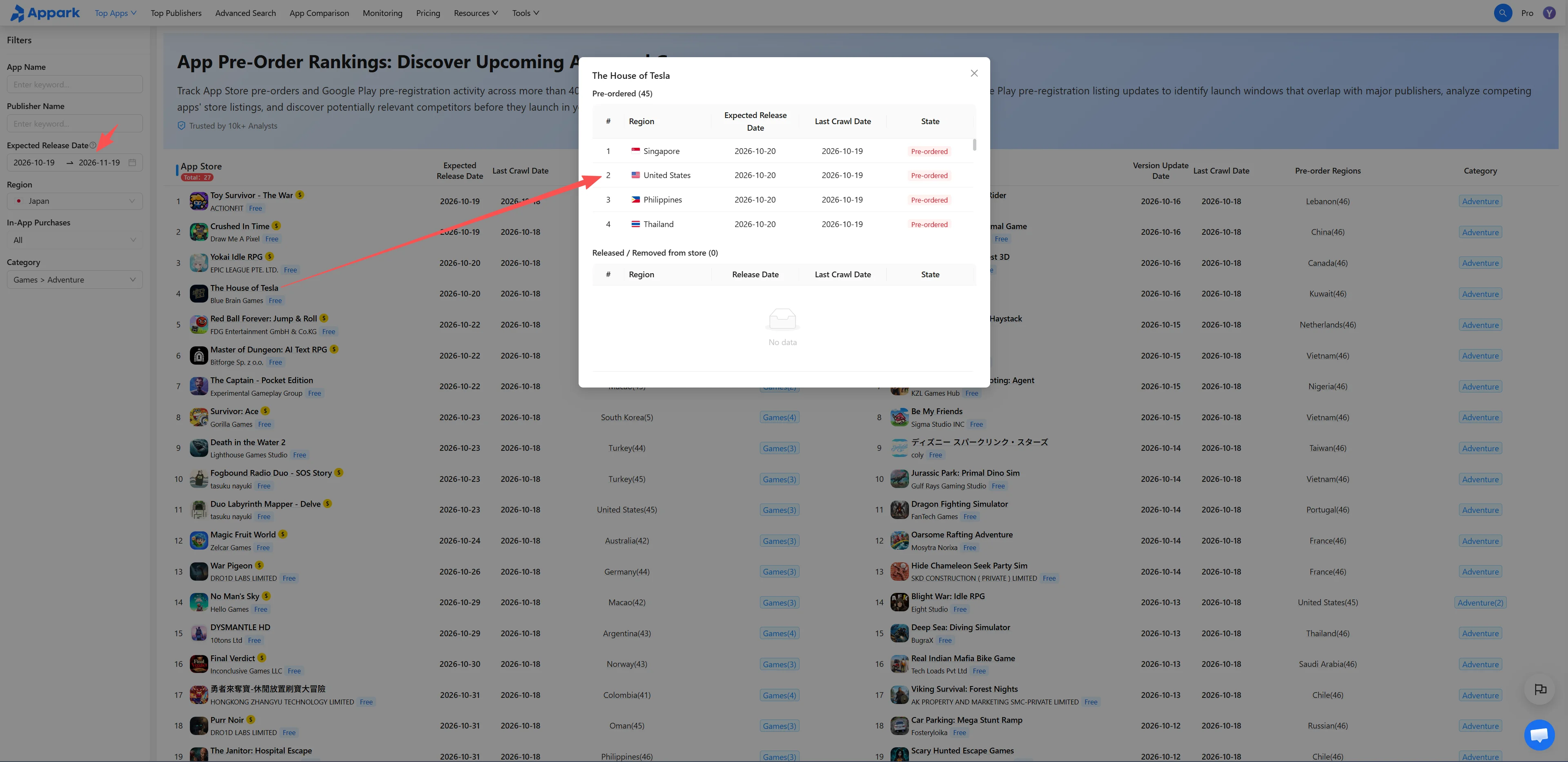The image size is (1568, 762).
Task: Click Magic Fruit World app icon
Action: tap(198, 540)
